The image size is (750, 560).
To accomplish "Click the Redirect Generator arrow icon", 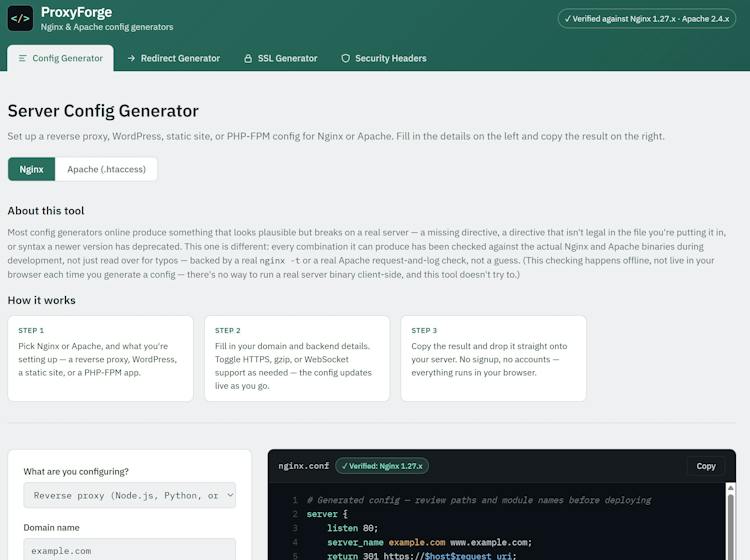I will (131, 58).
